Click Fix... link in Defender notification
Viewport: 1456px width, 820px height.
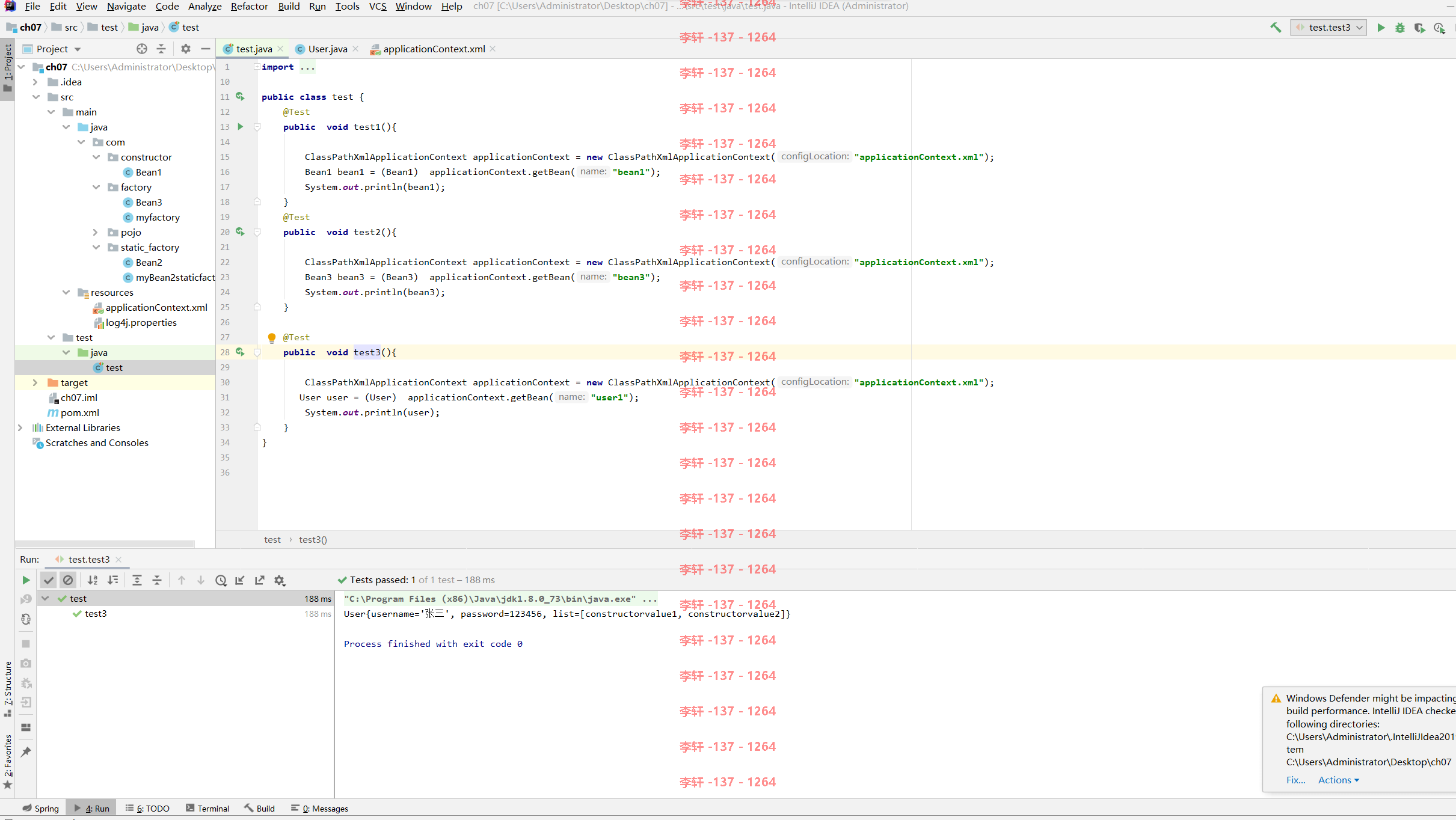point(1295,780)
